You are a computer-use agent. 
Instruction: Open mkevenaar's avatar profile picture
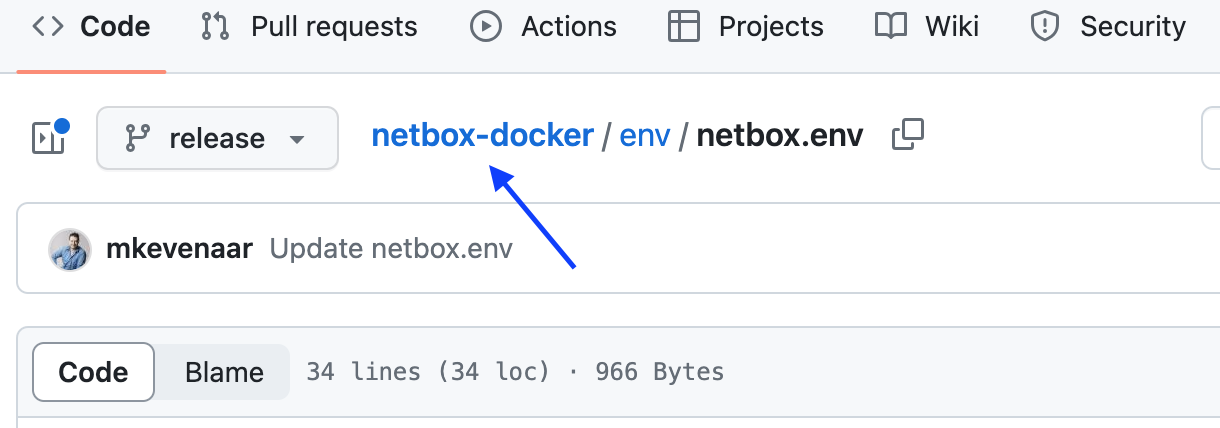[69, 249]
